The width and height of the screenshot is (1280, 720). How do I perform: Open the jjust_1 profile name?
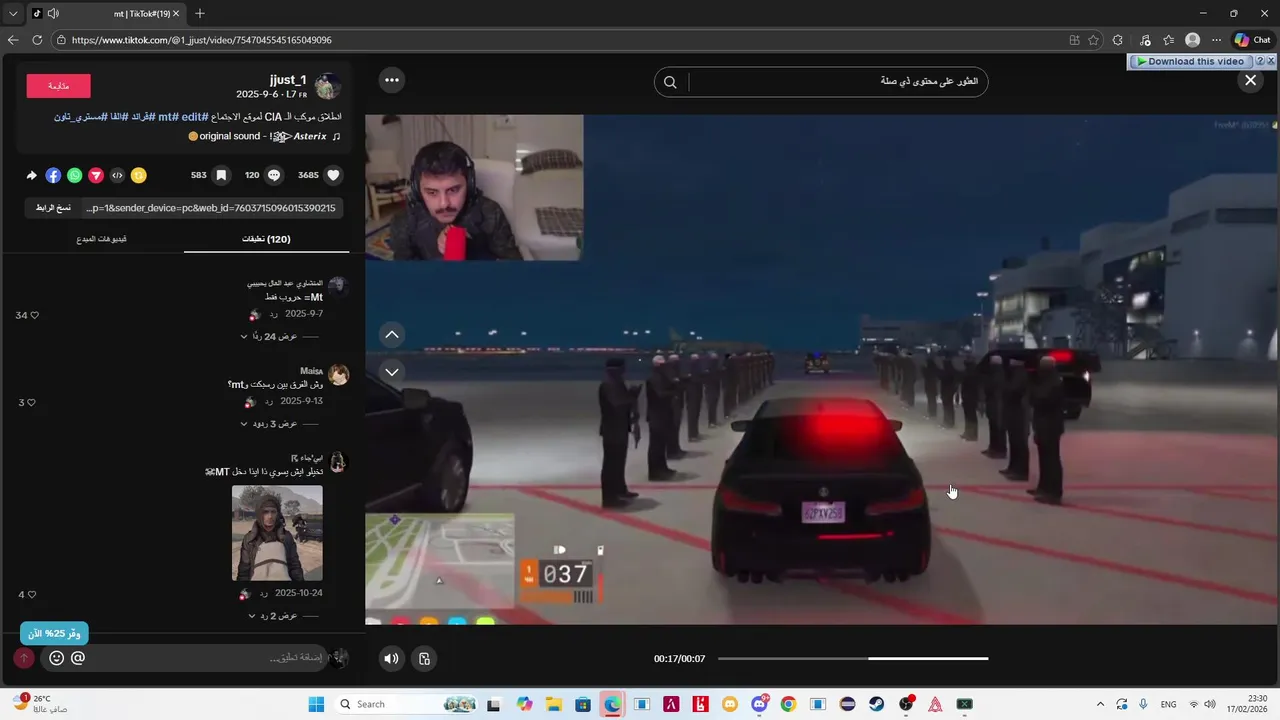(x=288, y=80)
